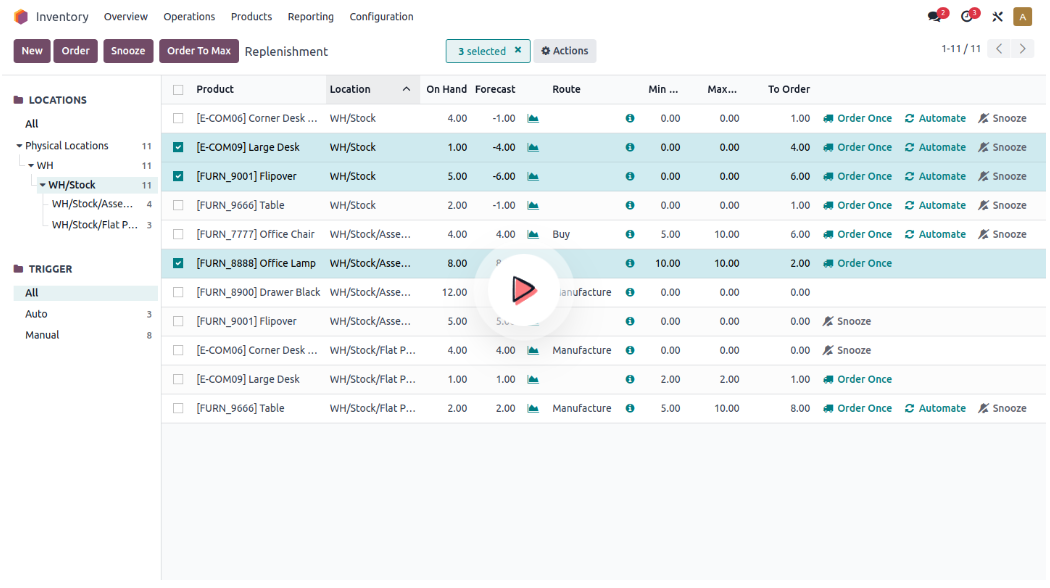Image resolution: width=1050 pixels, height=588 pixels.
Task: Sort by the Product column header
Action: tap(215, 89)
